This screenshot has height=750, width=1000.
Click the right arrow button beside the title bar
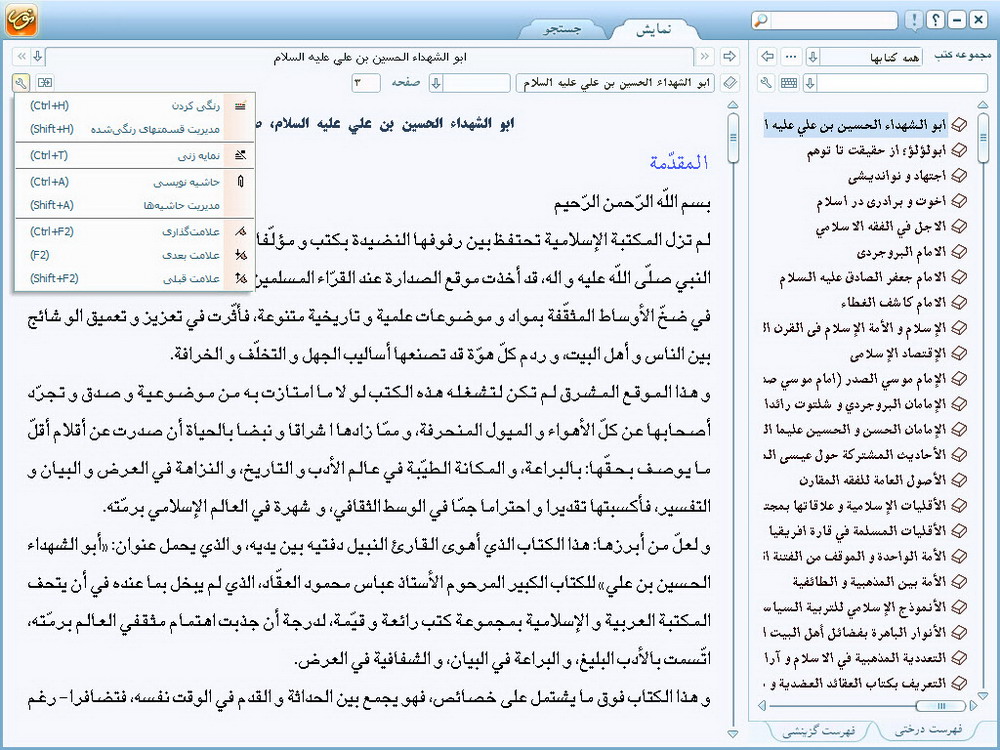point(730,56)
